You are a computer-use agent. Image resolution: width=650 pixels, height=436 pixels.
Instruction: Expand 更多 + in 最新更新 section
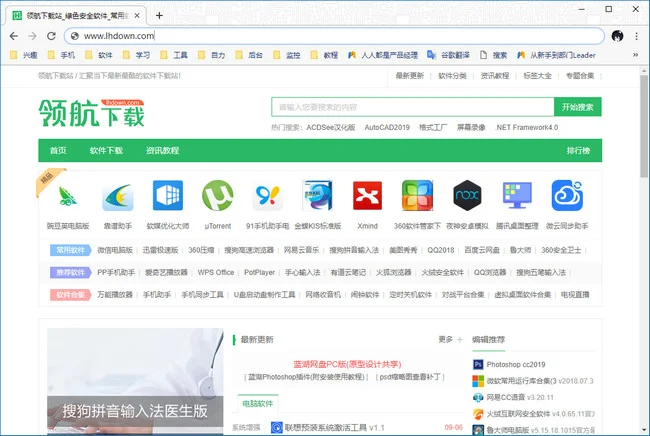pyautogui.click(x=450, y=340)
